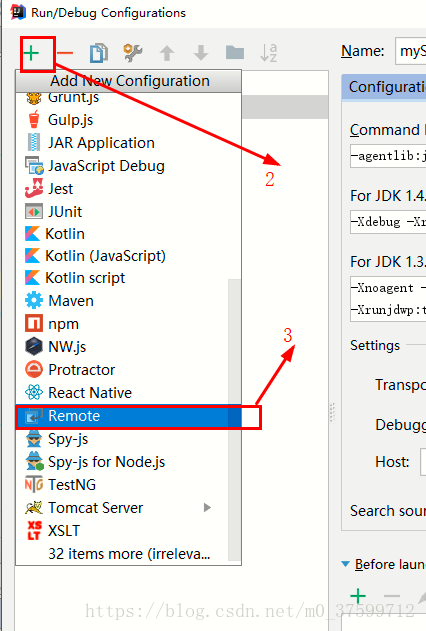426x631 pixels.
Task: Select Spy-js for Node.js configuration
Action: 128,462
